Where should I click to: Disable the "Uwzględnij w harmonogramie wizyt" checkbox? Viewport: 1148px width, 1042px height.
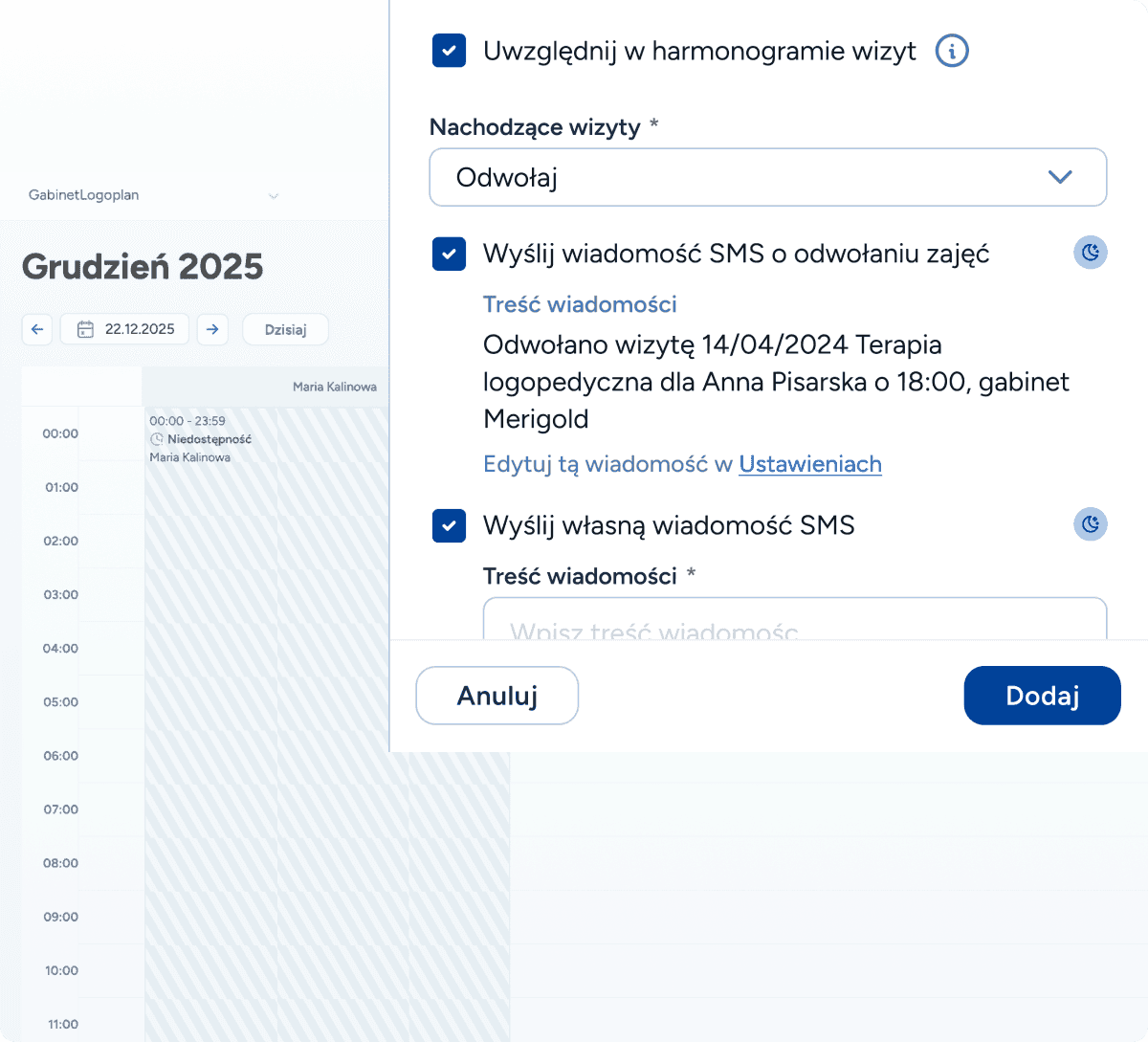click(449, 51)
